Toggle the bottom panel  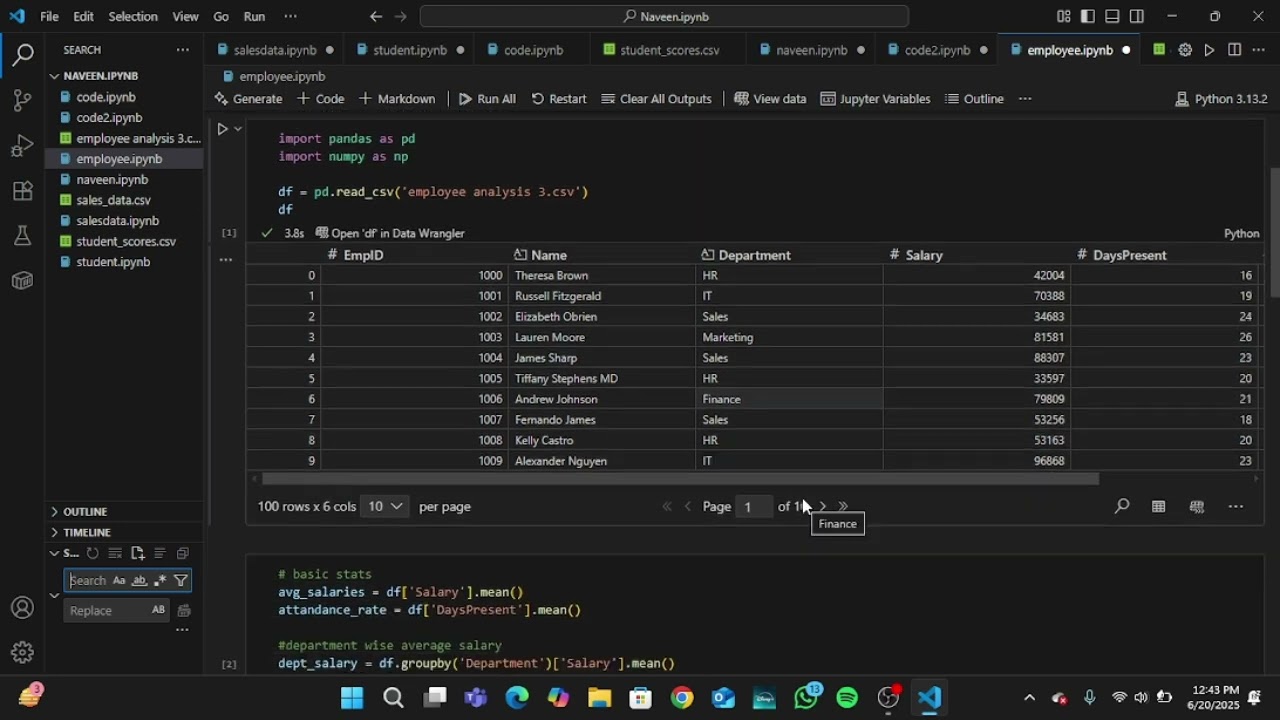[1112, 16]
